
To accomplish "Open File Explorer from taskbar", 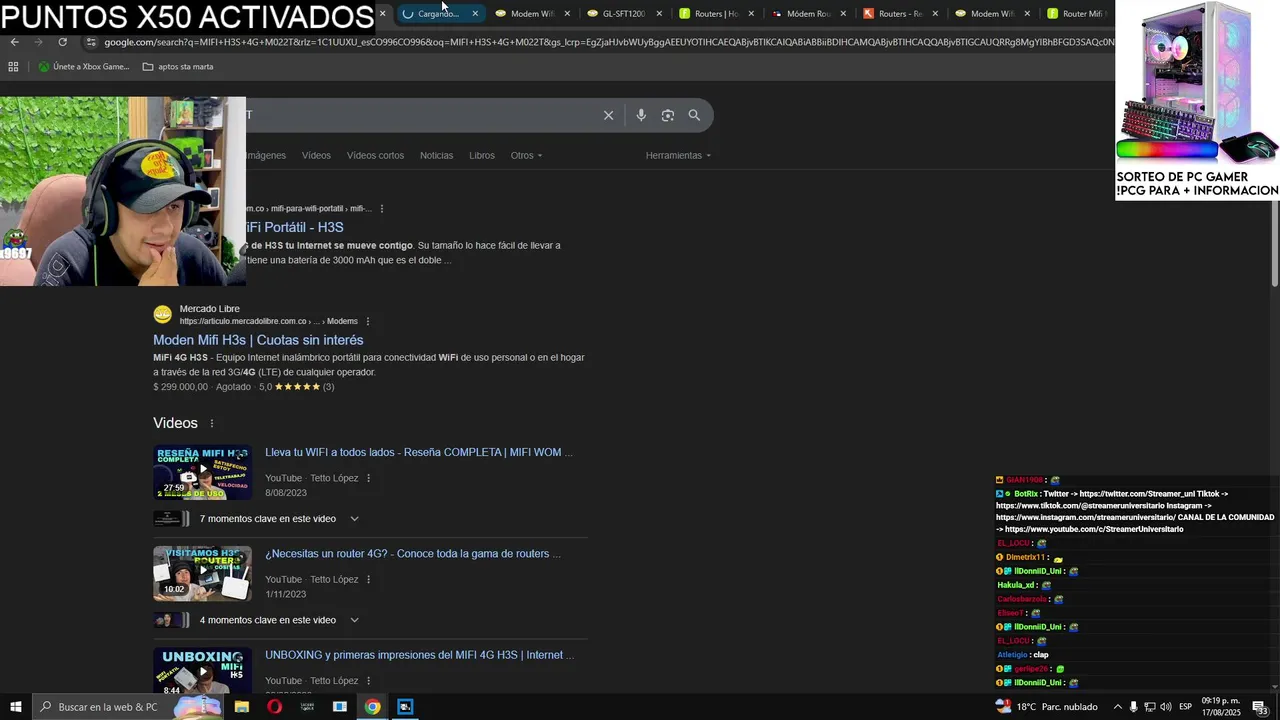I will click(242, 707).
